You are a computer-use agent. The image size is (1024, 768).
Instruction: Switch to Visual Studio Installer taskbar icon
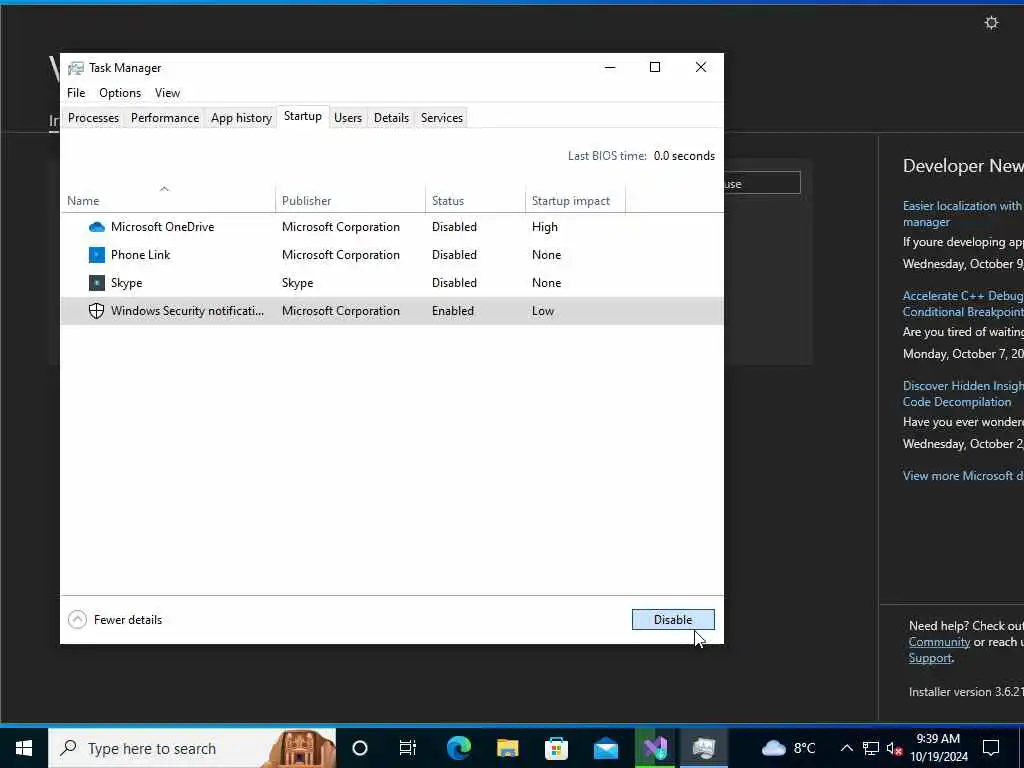pyautogui.click(x=655, y=748)
